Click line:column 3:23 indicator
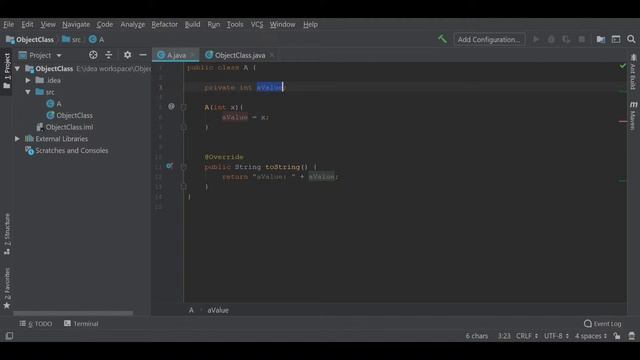This screenshot has width=640, height=360. point(504,336)
